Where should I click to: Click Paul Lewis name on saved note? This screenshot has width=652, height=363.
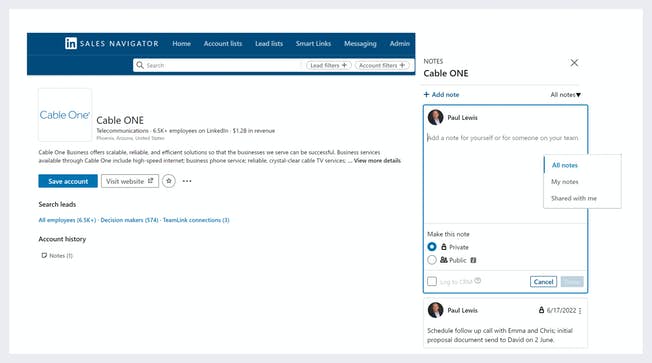[x=462, y=310]
